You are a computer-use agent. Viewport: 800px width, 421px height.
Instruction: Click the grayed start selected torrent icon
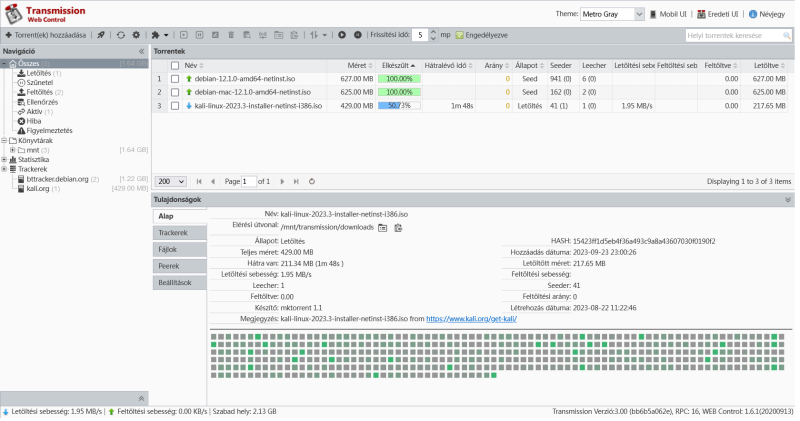click(184, 35)
